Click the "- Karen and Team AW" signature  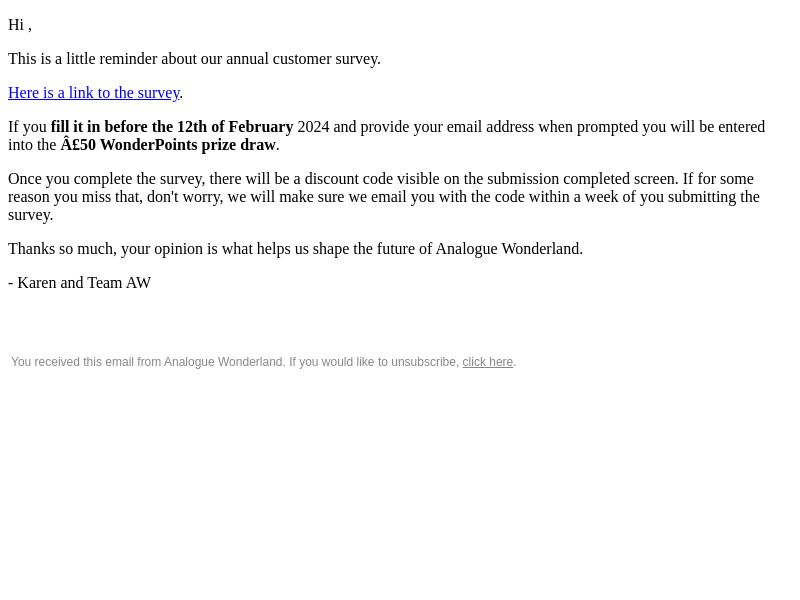point(80,283)
